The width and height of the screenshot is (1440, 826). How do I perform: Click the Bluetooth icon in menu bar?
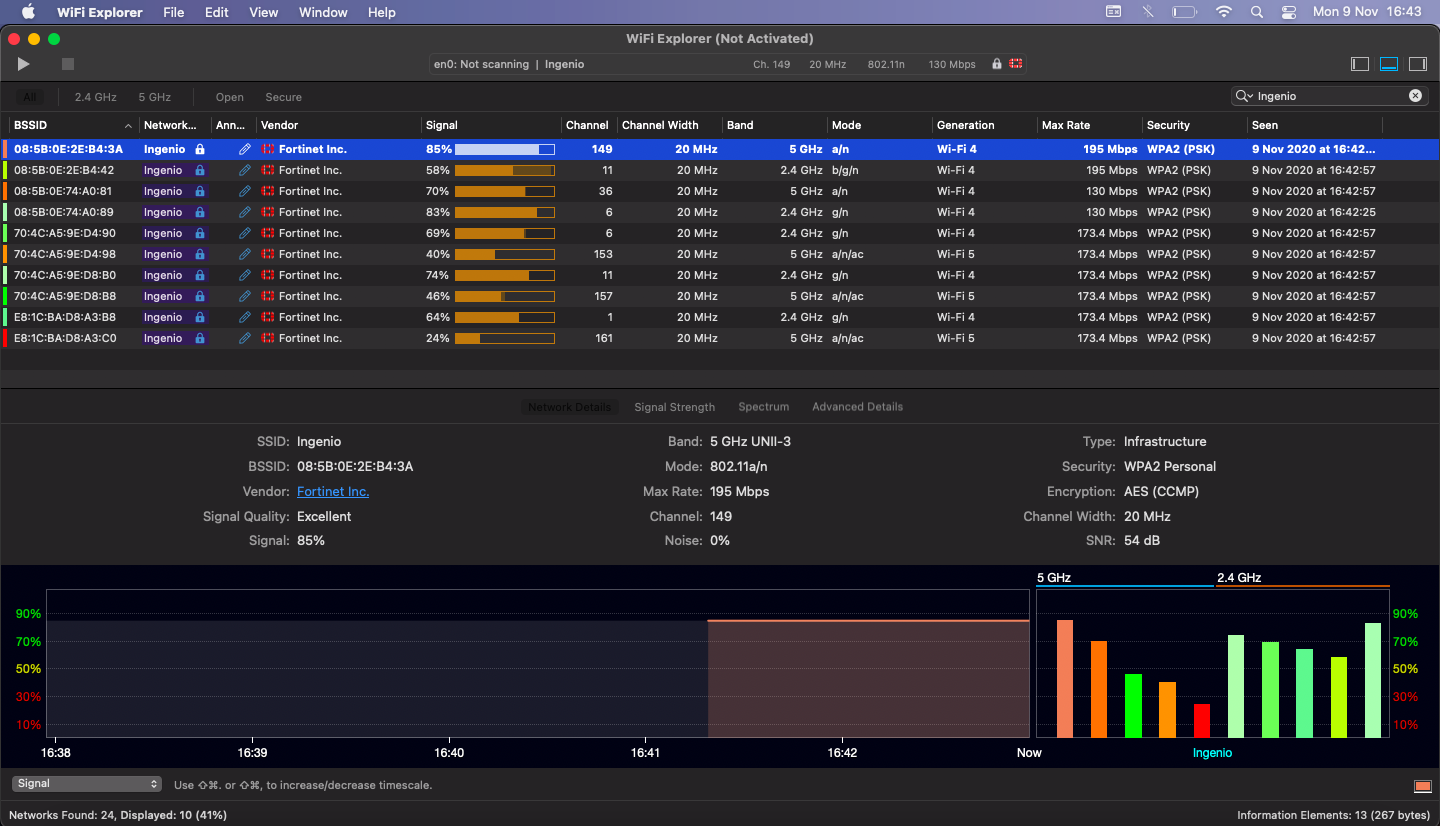[x=1148, y=12]
